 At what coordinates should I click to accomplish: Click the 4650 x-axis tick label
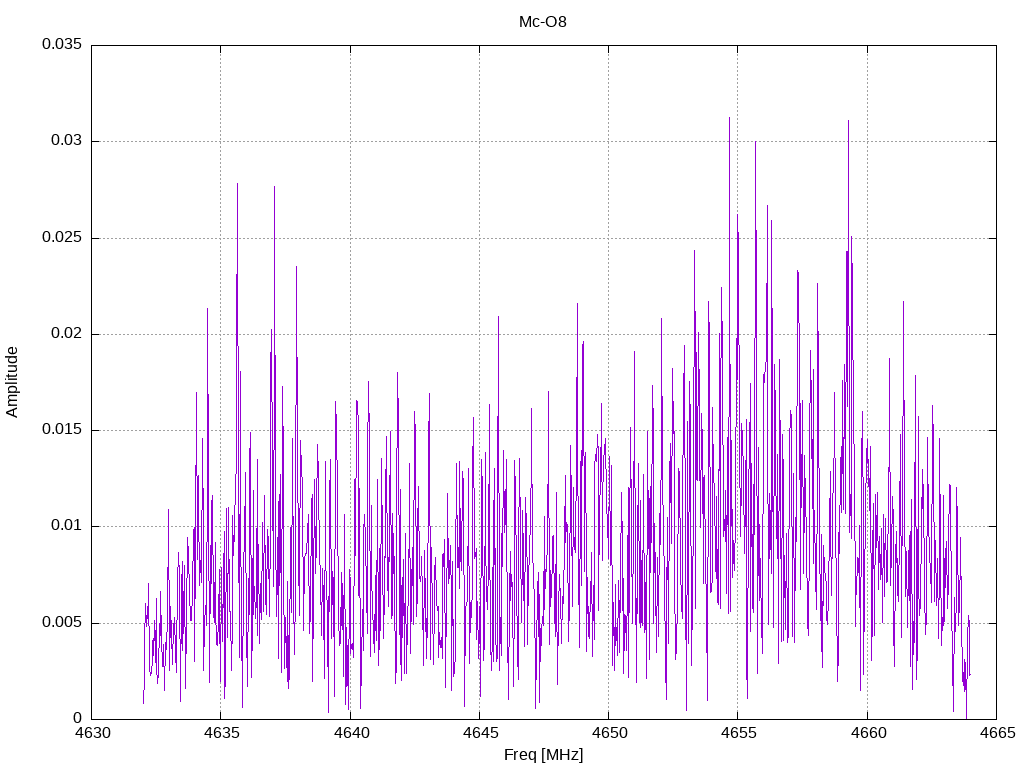(609, 733)
